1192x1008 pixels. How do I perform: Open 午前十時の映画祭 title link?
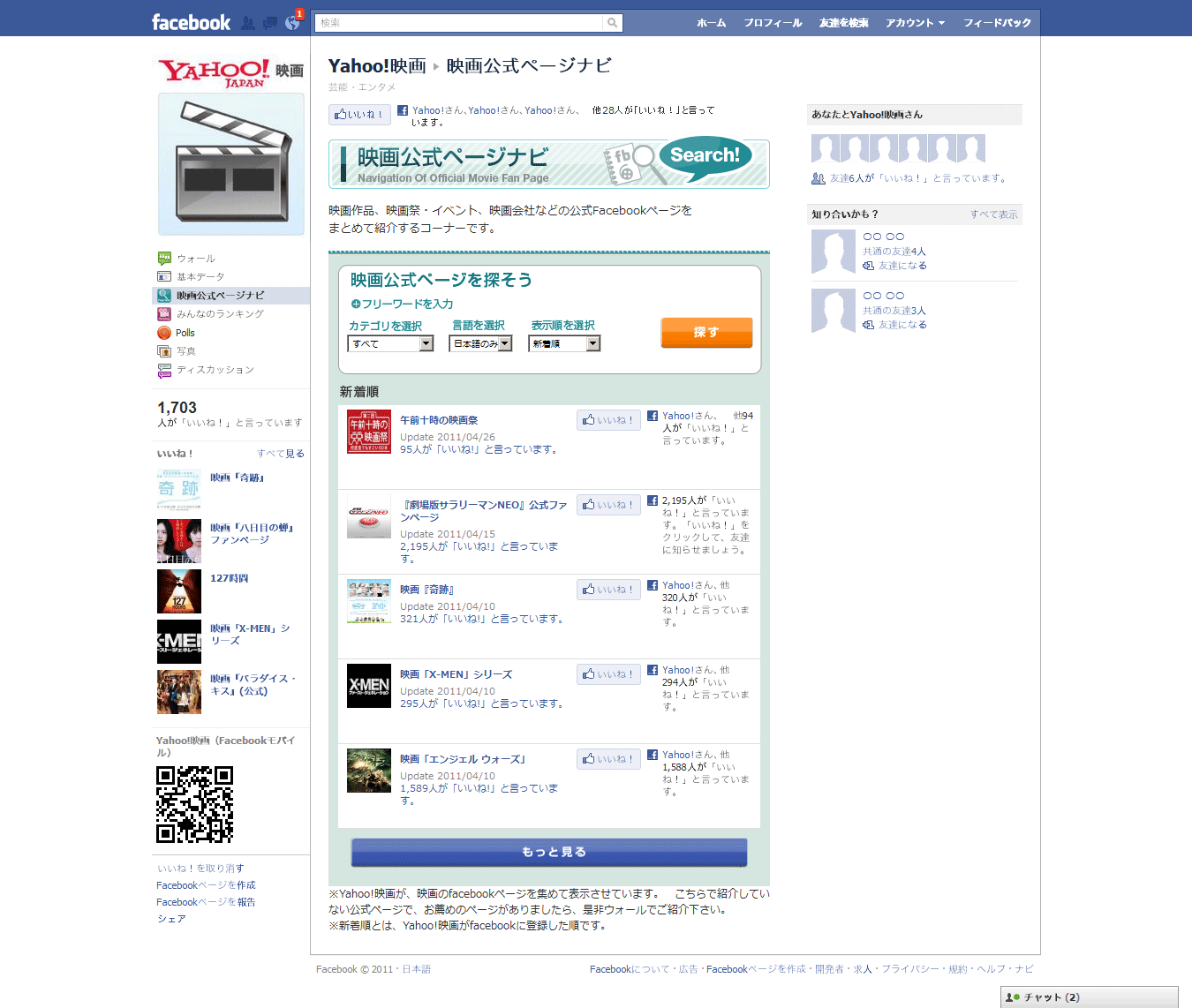[x=439, y=420]
